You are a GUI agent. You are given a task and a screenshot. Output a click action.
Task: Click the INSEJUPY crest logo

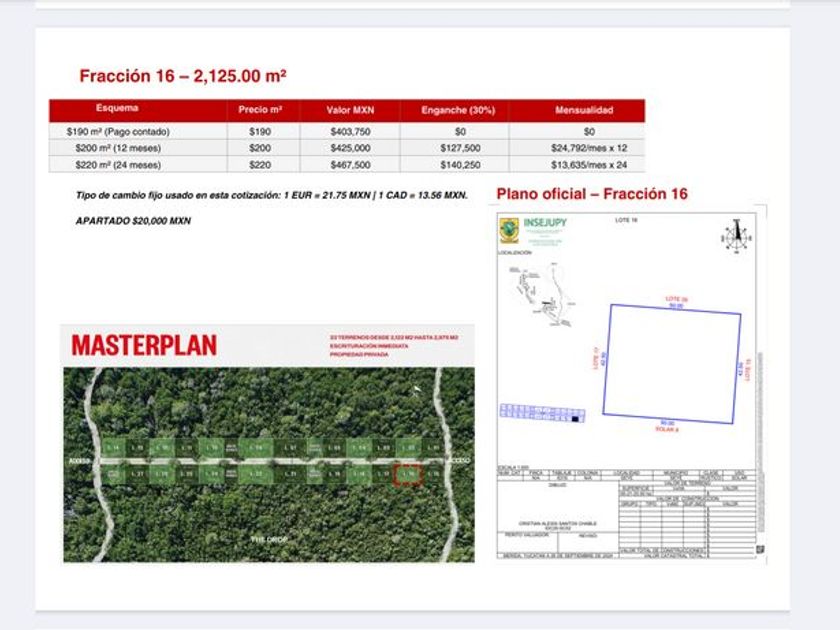(x=509, y=230)
